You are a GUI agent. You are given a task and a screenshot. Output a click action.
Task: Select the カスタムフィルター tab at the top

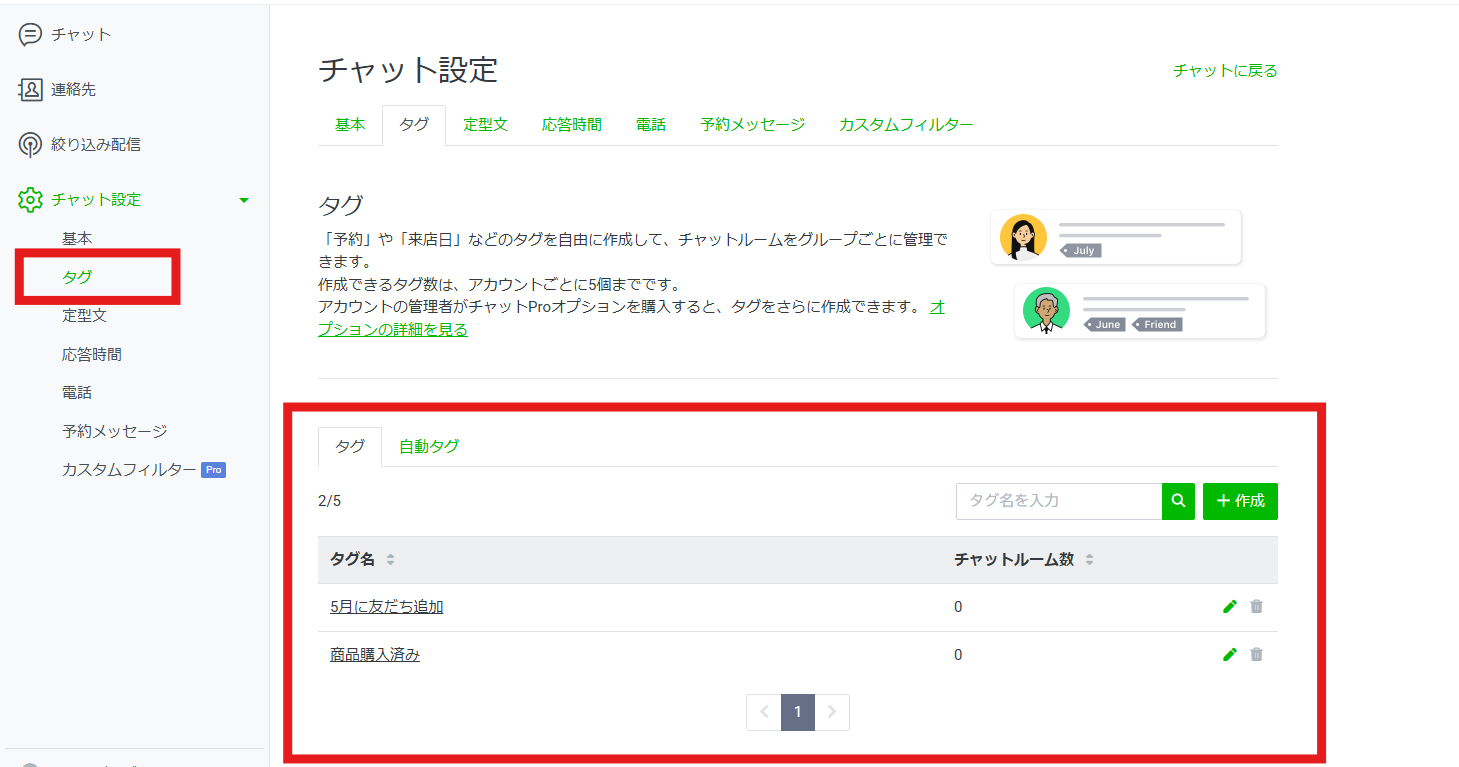[x=906, y=125]
